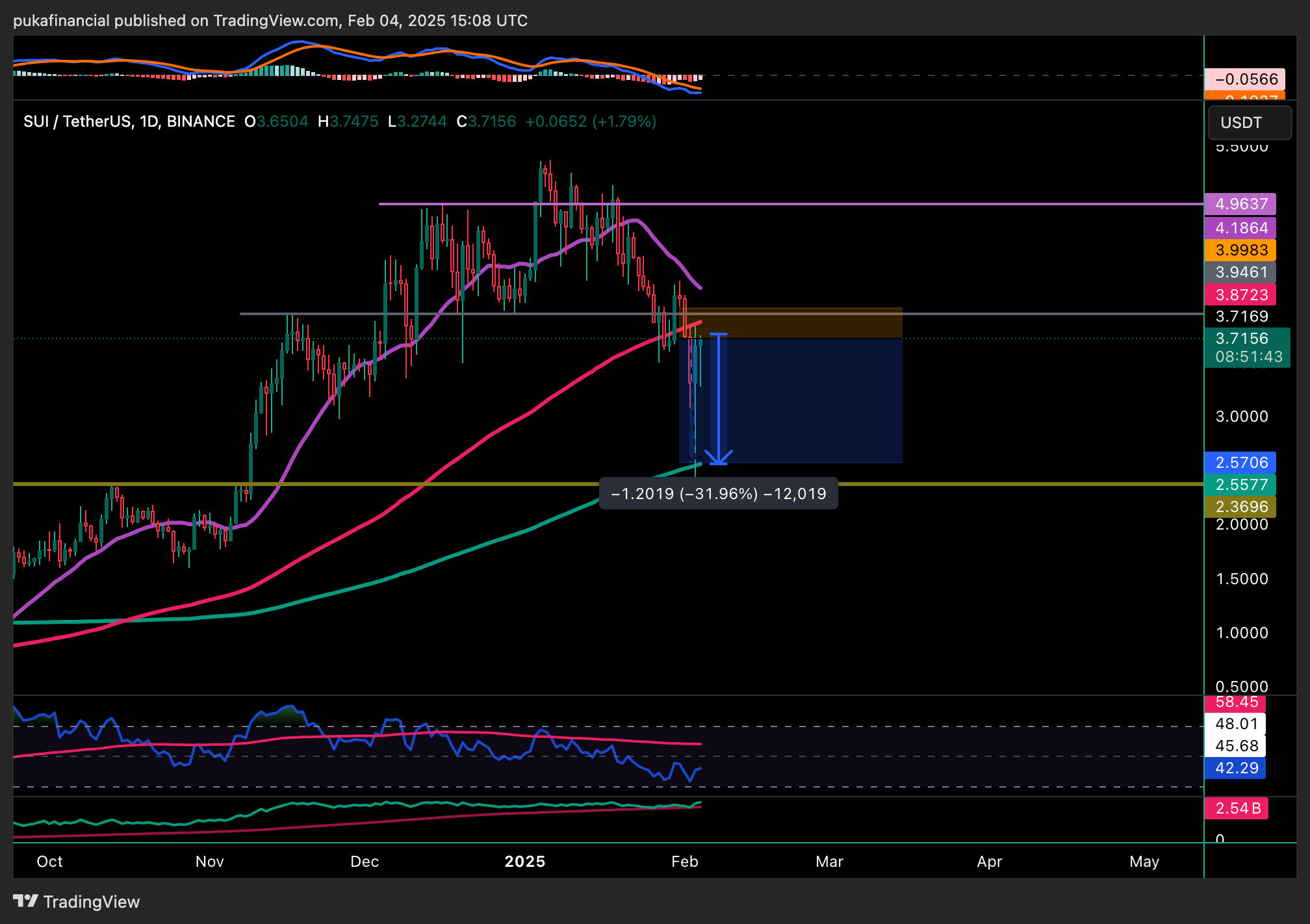Click the pink -0.0566 MACD value label

(1244, 79)
